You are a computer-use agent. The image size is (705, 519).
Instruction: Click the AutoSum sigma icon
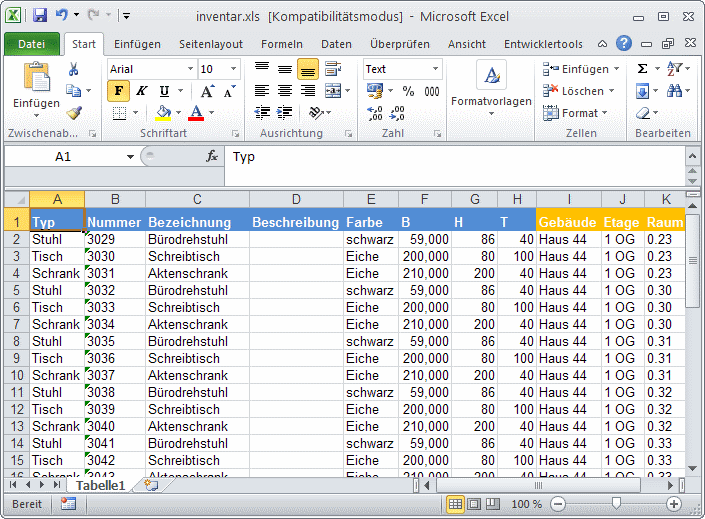coord(642,69)
